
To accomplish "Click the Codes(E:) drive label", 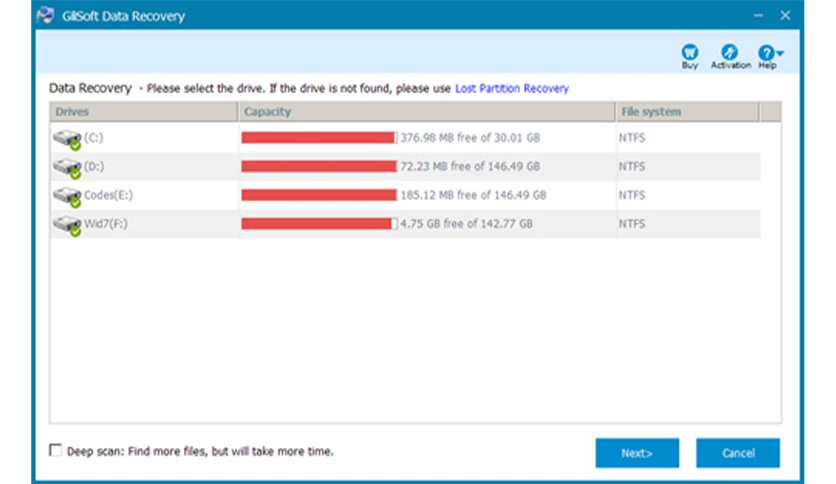I will coord(108,195).
